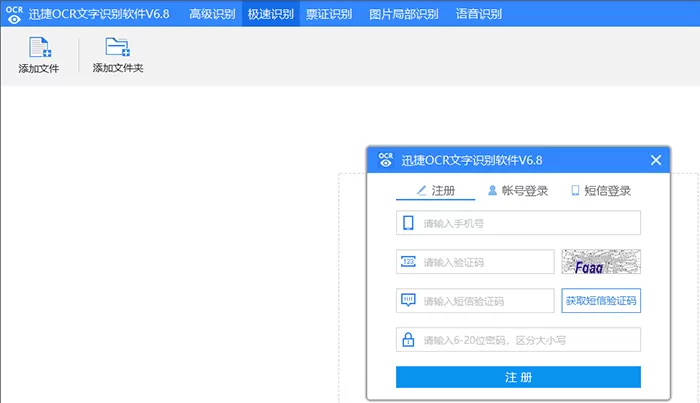Screen dimensions: 700x403
Task: Click the 获取短信验证码 button
Action: tap(601, 300)
